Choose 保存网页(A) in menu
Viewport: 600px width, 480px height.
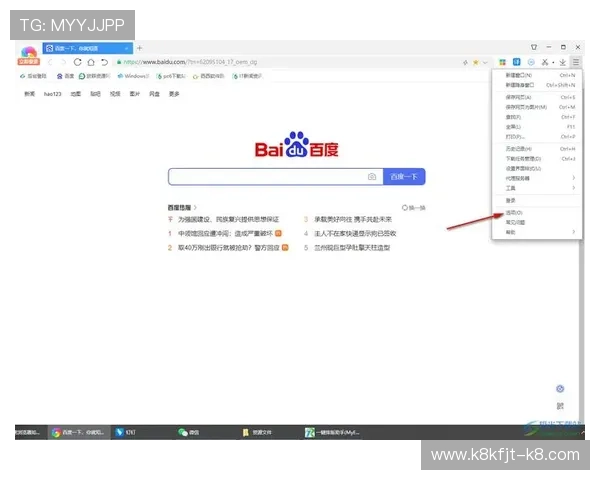538,97
